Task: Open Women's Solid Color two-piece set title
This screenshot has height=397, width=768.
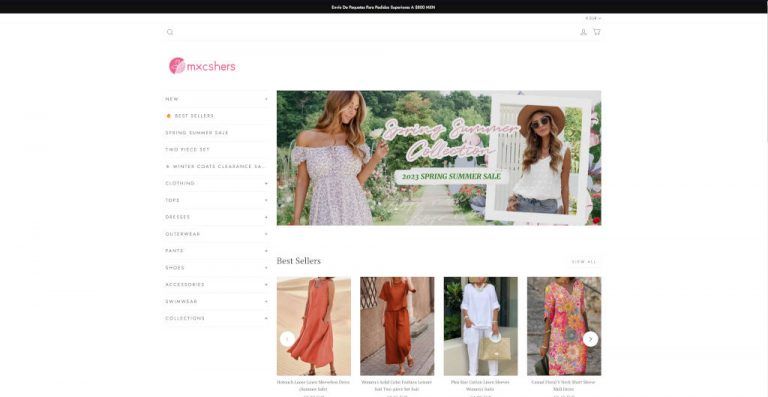Action: (397, 385)
